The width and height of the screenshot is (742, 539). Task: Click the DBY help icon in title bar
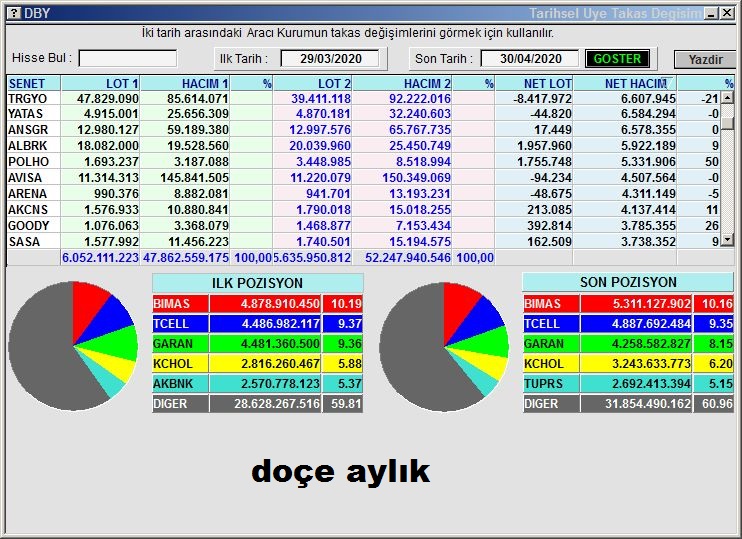(x=15, y=13)
